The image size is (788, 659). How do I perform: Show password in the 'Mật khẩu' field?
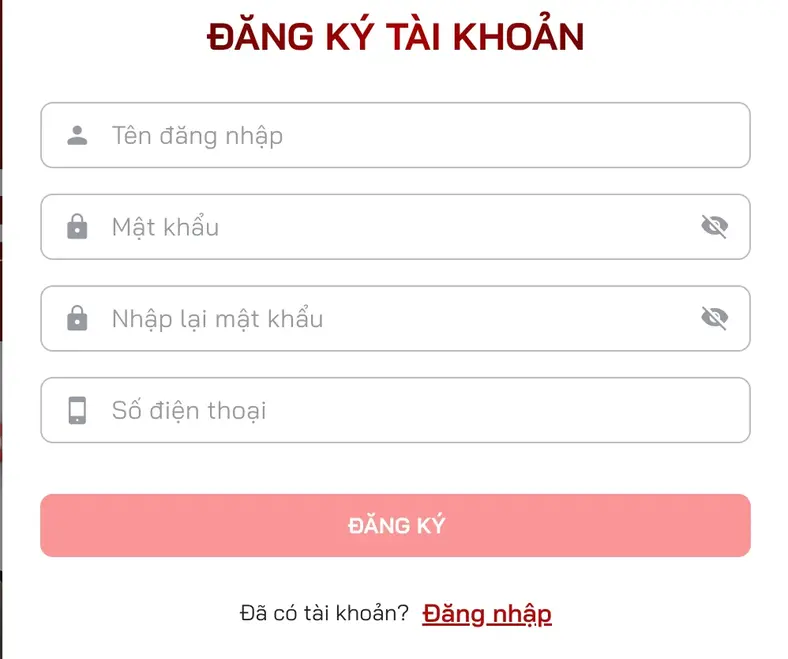(714, 227)
